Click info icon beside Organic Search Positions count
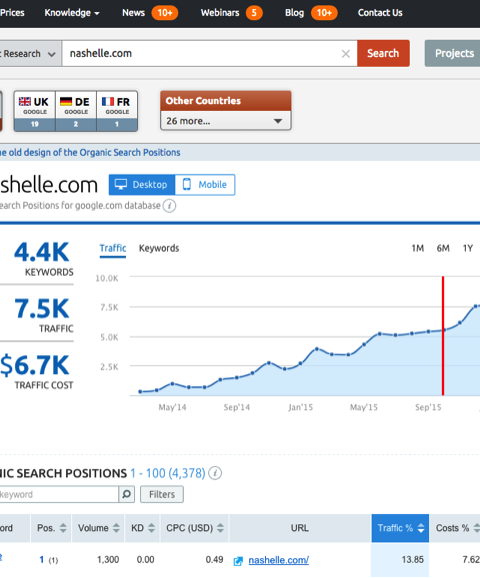Screen dimensions: 480x578 215,473
